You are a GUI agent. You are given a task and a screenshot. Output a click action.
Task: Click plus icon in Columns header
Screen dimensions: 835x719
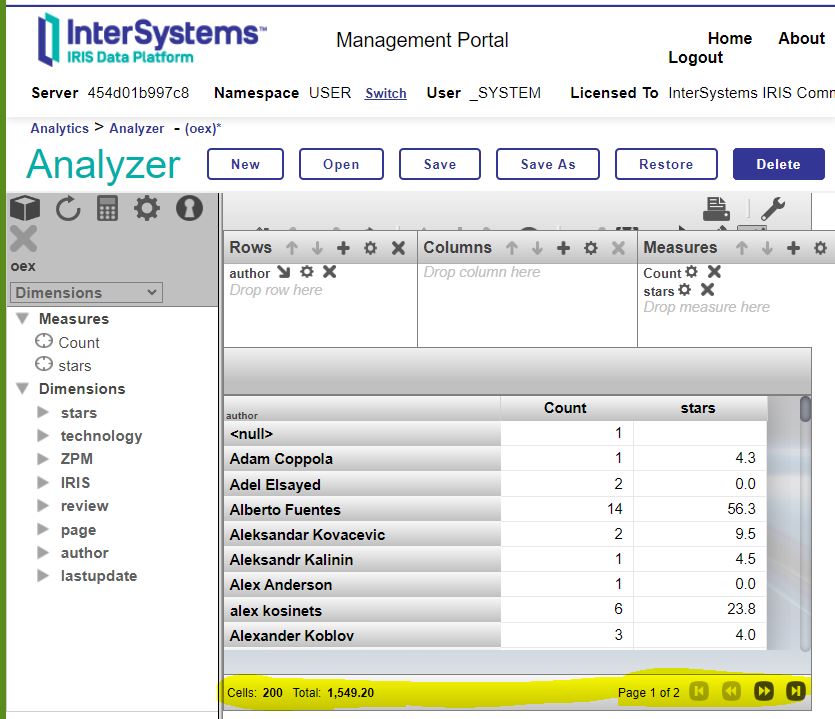click(563, 248)
